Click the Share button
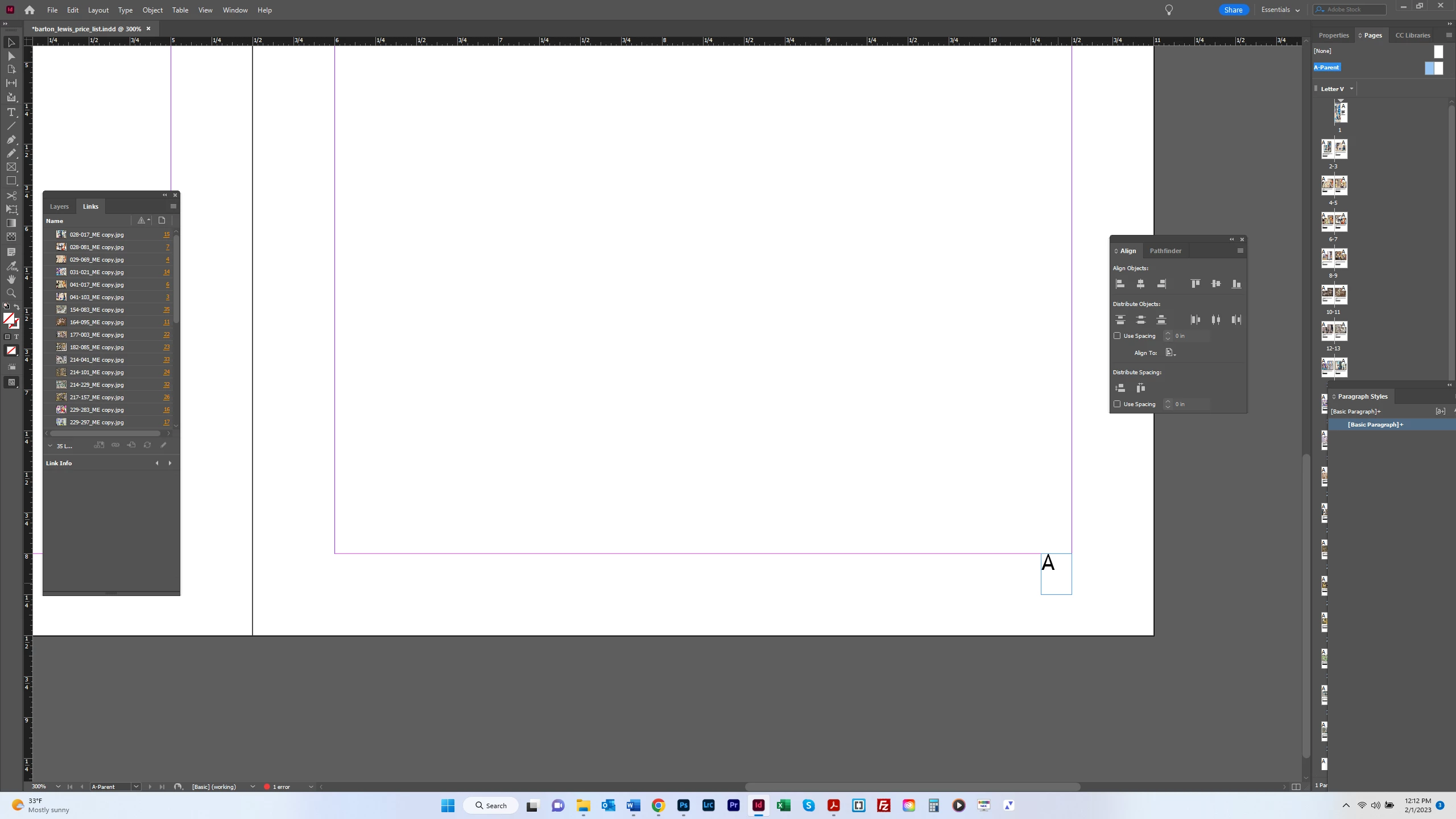 coord(1232,10)
